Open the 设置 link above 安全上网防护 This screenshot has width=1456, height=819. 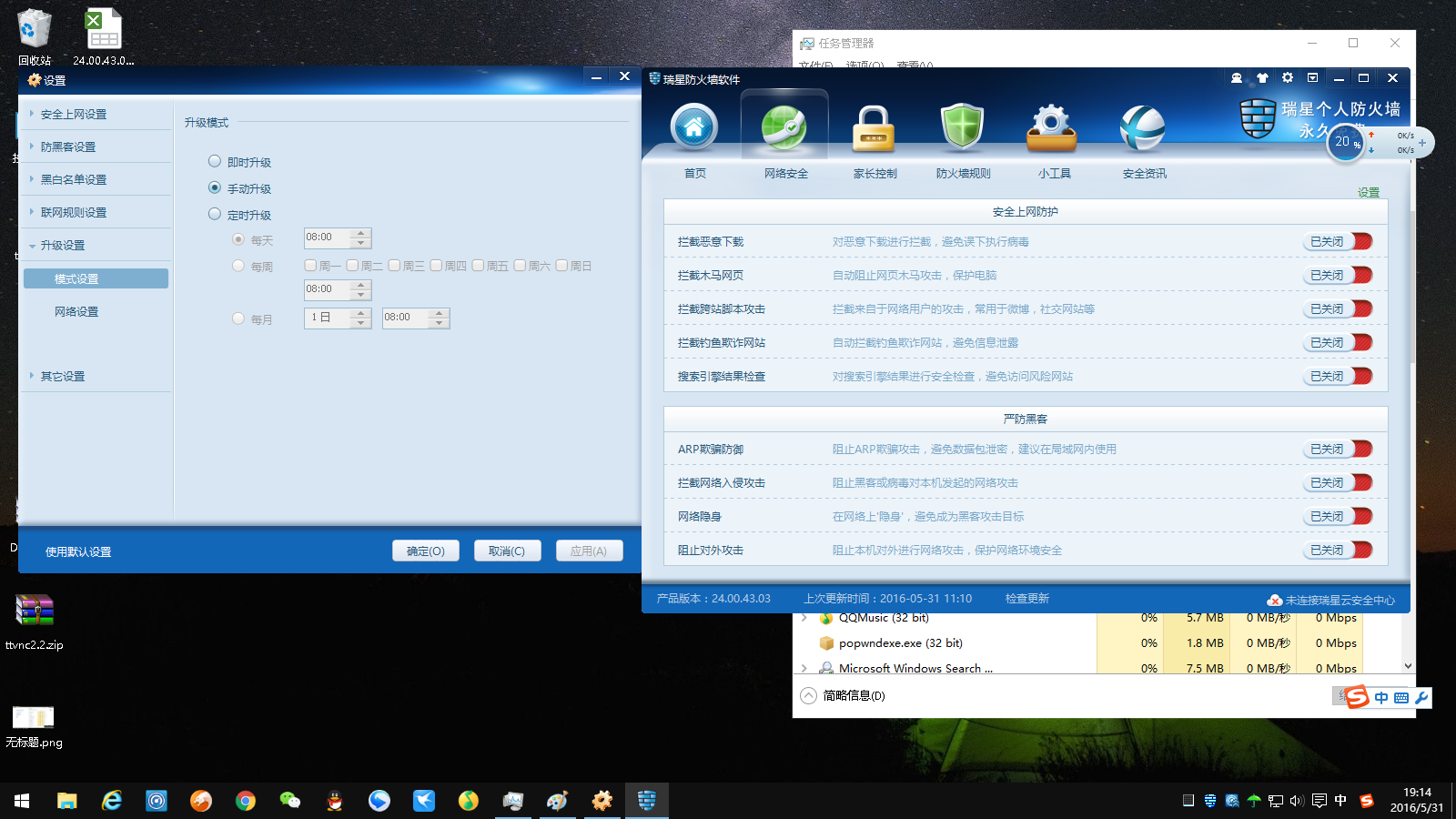point(1369,192)
